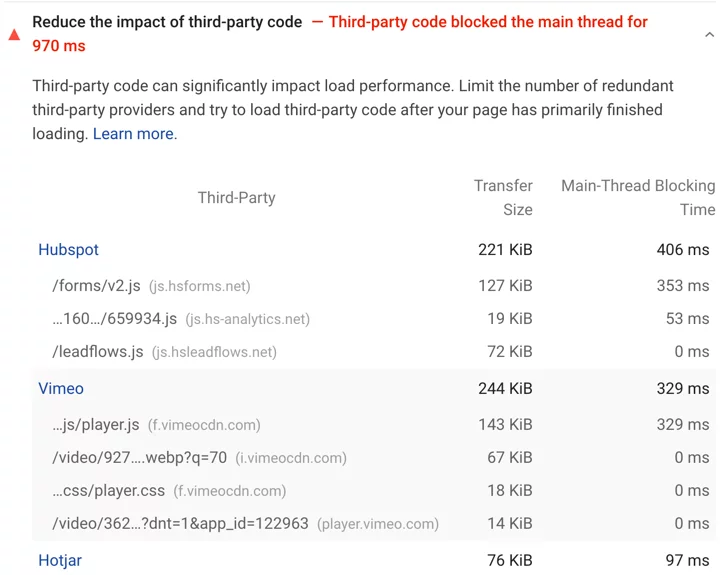Viewport: 723px width, 575px height.
Task: Click the js/player.js vimeocdn resource
Action: pos(96,425)
